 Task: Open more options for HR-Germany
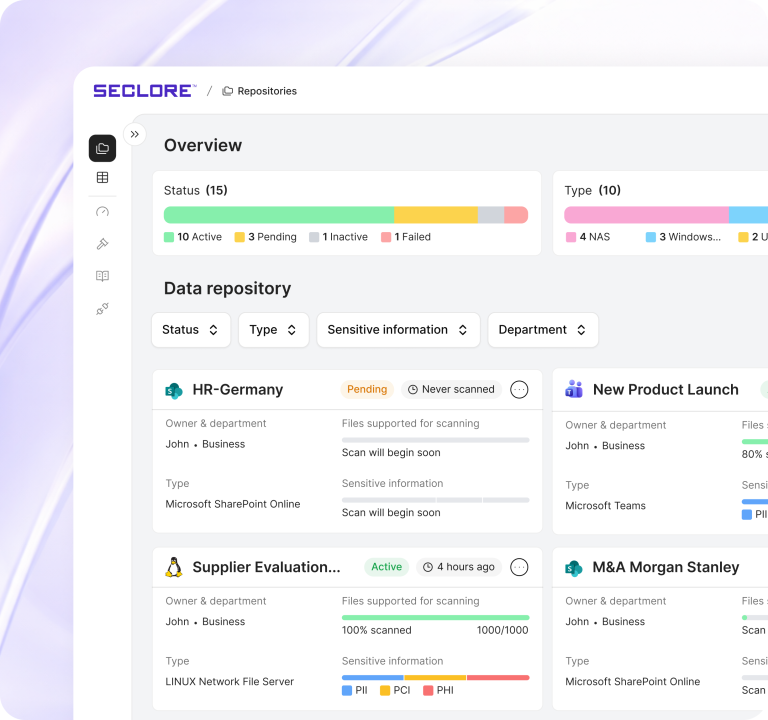tap(519, 390)
